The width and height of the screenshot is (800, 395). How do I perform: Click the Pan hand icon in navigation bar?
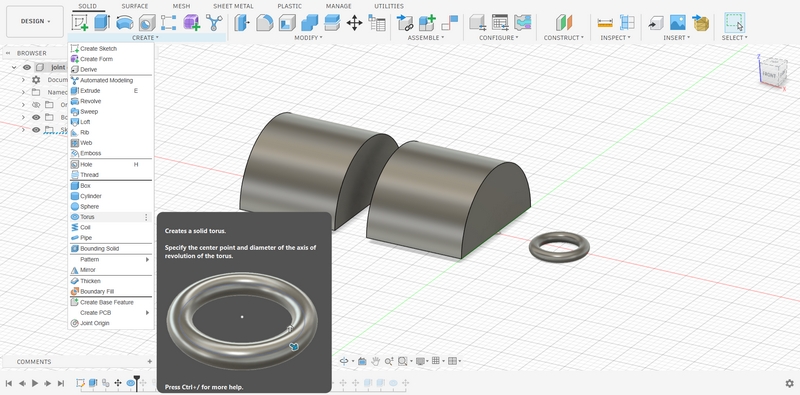tap(376, 361)
